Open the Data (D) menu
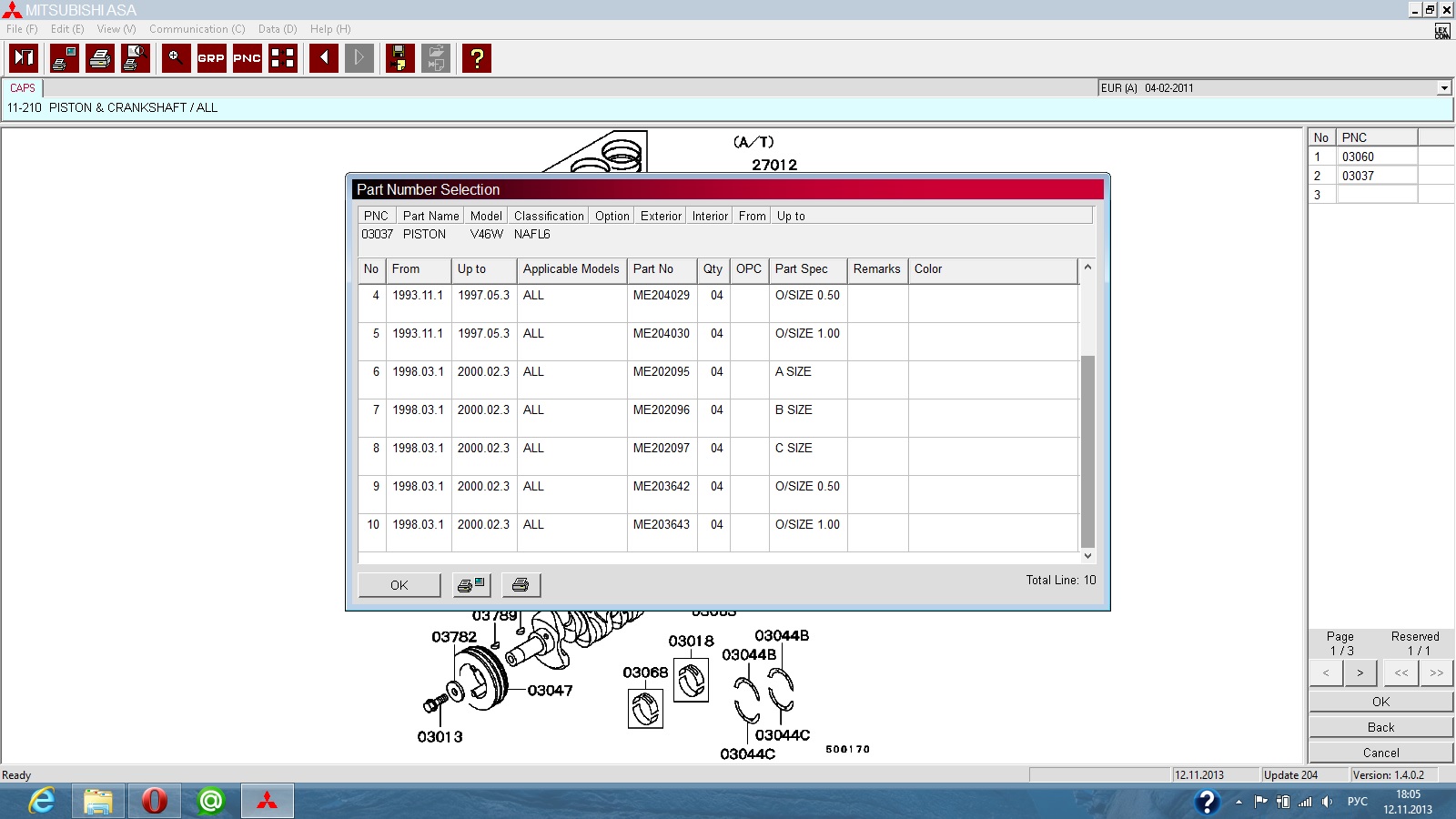The height and width of the screenshot is (819, 1456). point(278,29)
